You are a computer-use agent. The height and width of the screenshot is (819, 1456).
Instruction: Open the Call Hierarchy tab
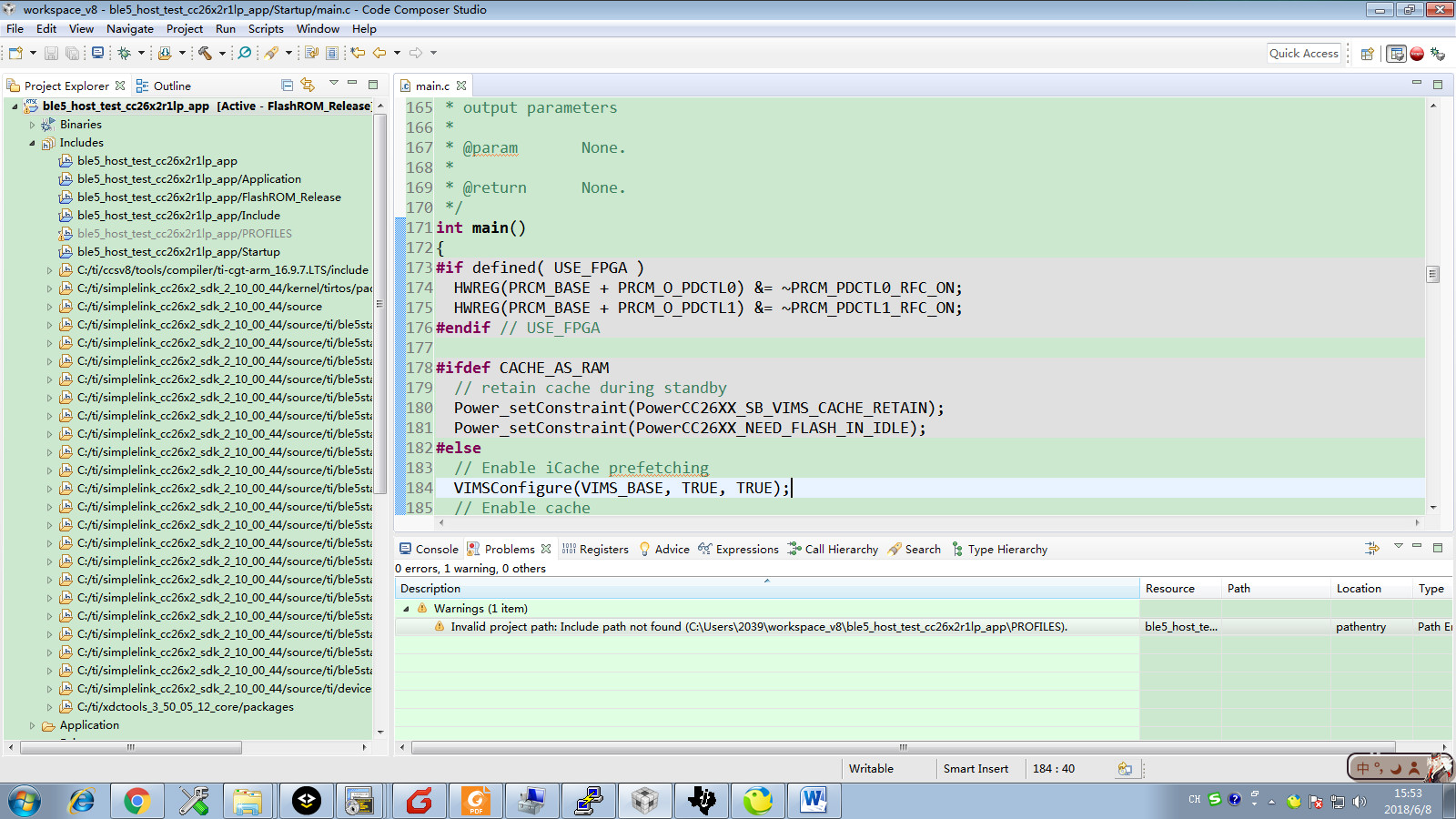(x=833, y=549)
